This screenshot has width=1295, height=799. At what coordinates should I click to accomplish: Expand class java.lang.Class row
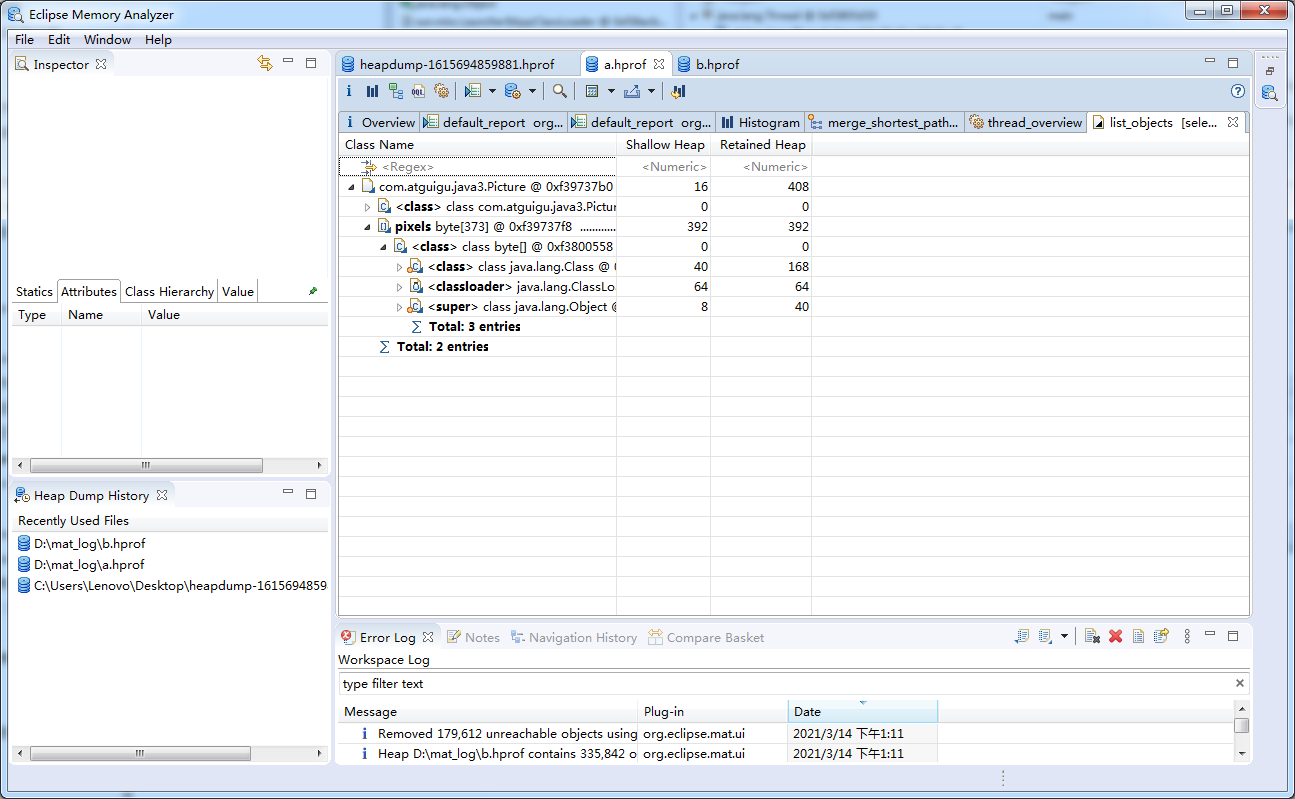pyautogui.click(x=399, y=267)
